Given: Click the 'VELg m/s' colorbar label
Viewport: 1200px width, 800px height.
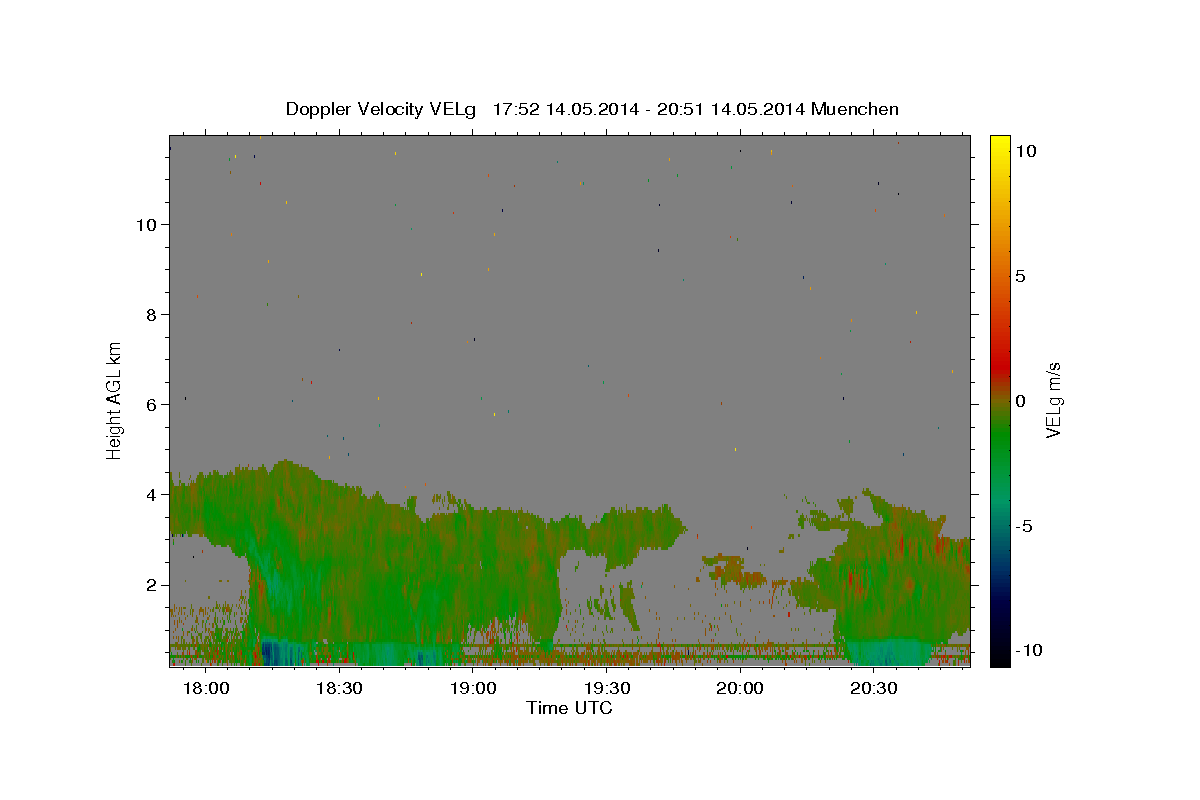Looking at the screenshot, I should [x=1053, y=400].
